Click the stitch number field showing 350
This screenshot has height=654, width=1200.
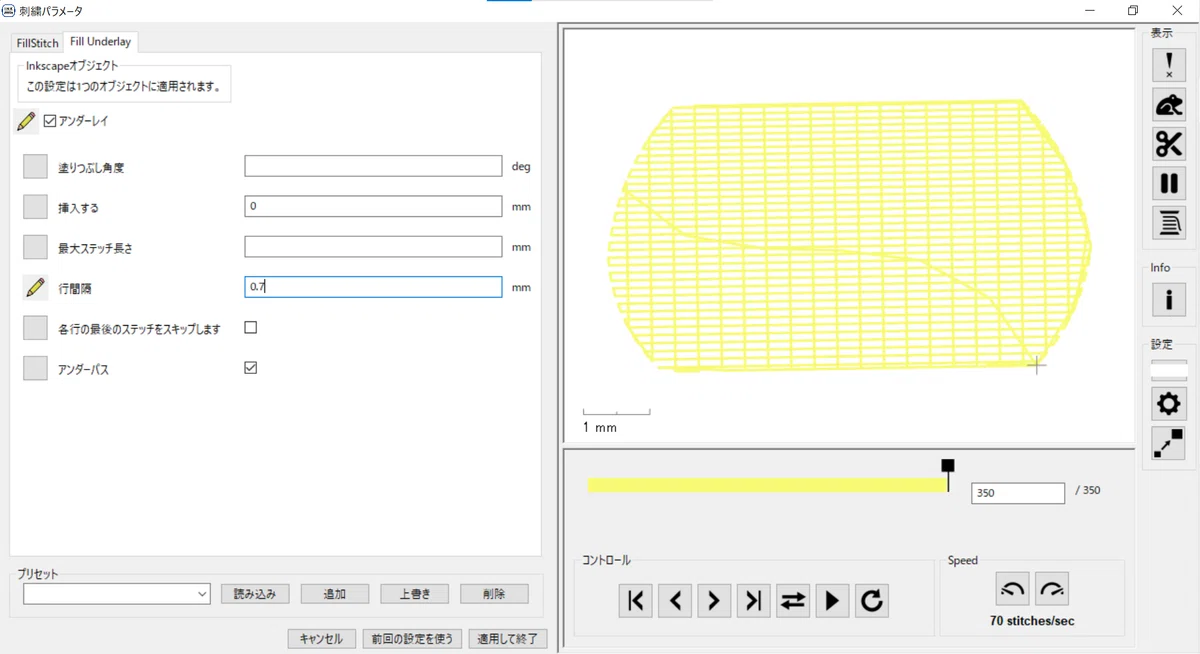coord(1018,493)
